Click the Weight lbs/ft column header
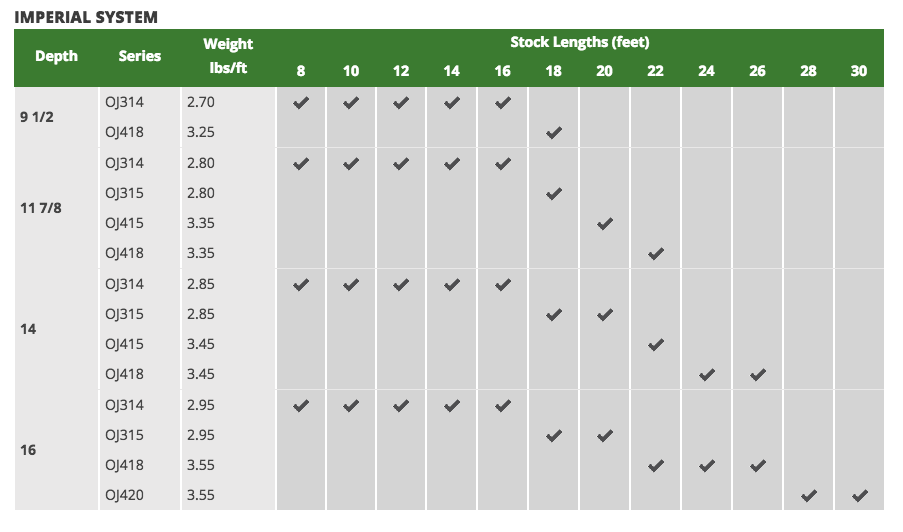Image resolution: width=903 pixels, height=532 pixels. tap(228, 56)
